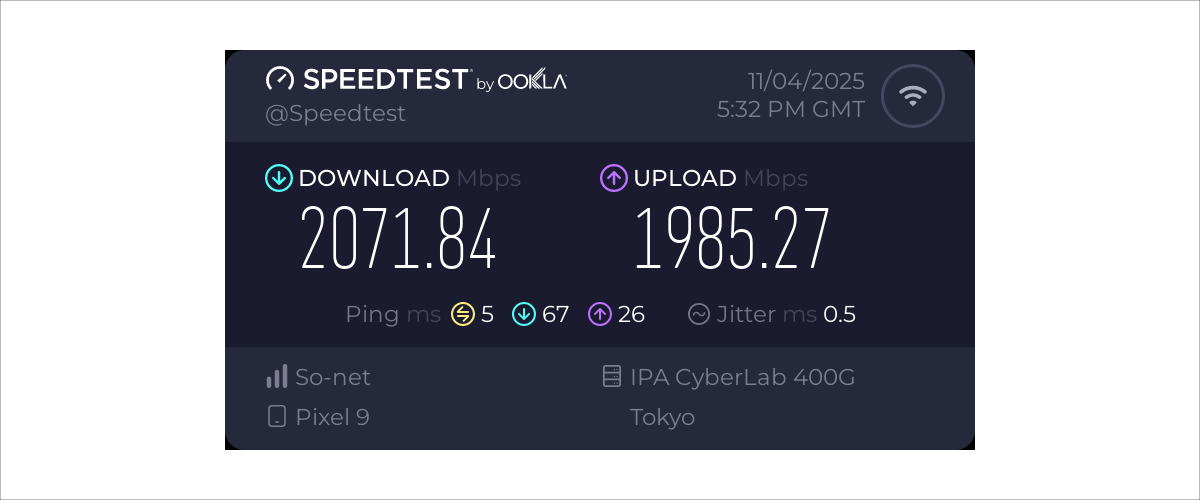
Task: Select the IPA CyberLab 400G server
Action: [x=742, y=377]
